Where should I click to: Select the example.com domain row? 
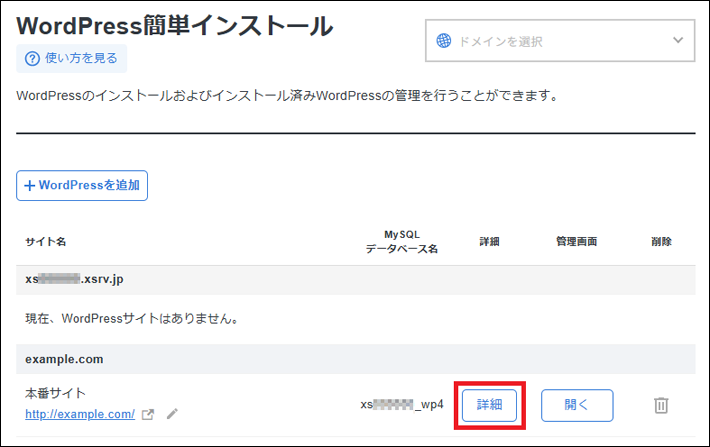coord(356,359)
